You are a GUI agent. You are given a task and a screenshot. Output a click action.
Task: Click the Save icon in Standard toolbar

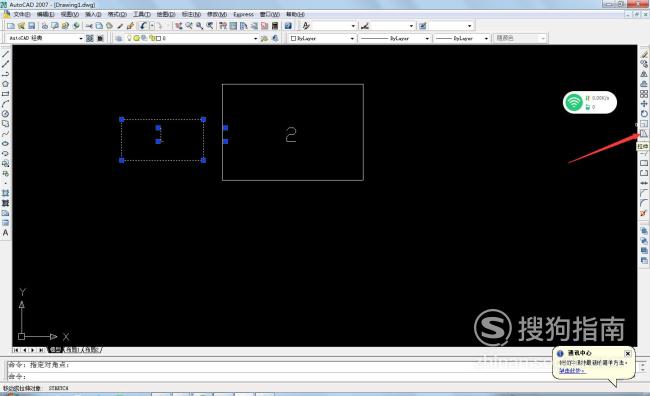point(32,26)
